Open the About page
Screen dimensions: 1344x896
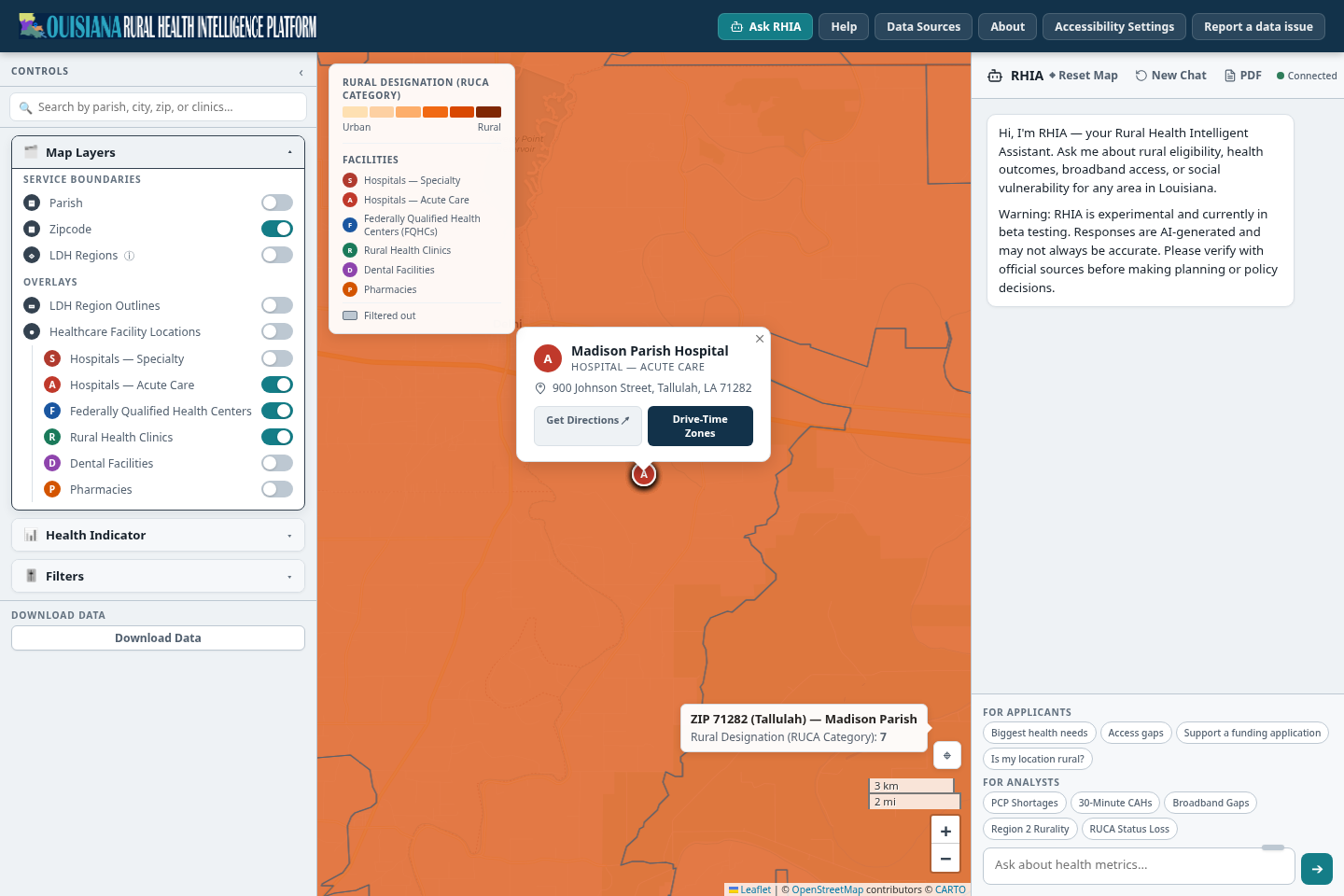pyautogui.click(x=1007, y=26)
